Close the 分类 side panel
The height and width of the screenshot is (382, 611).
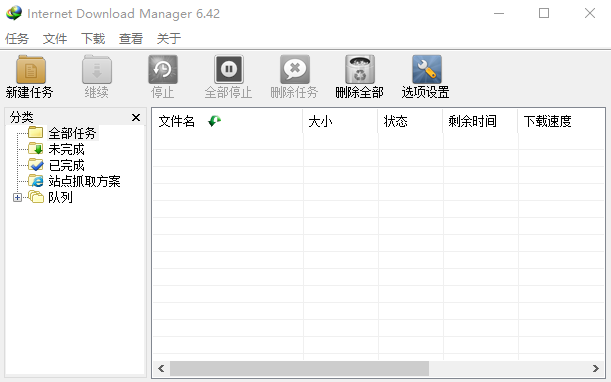tap(136, 117)
